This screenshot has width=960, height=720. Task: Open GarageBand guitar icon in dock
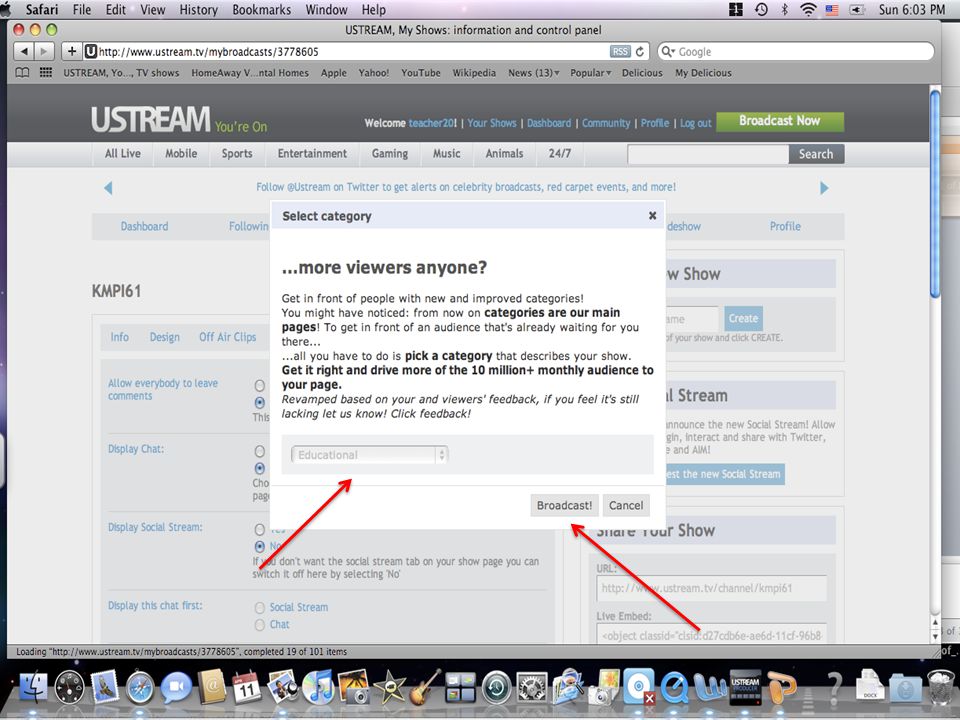[x=425, y=686]
